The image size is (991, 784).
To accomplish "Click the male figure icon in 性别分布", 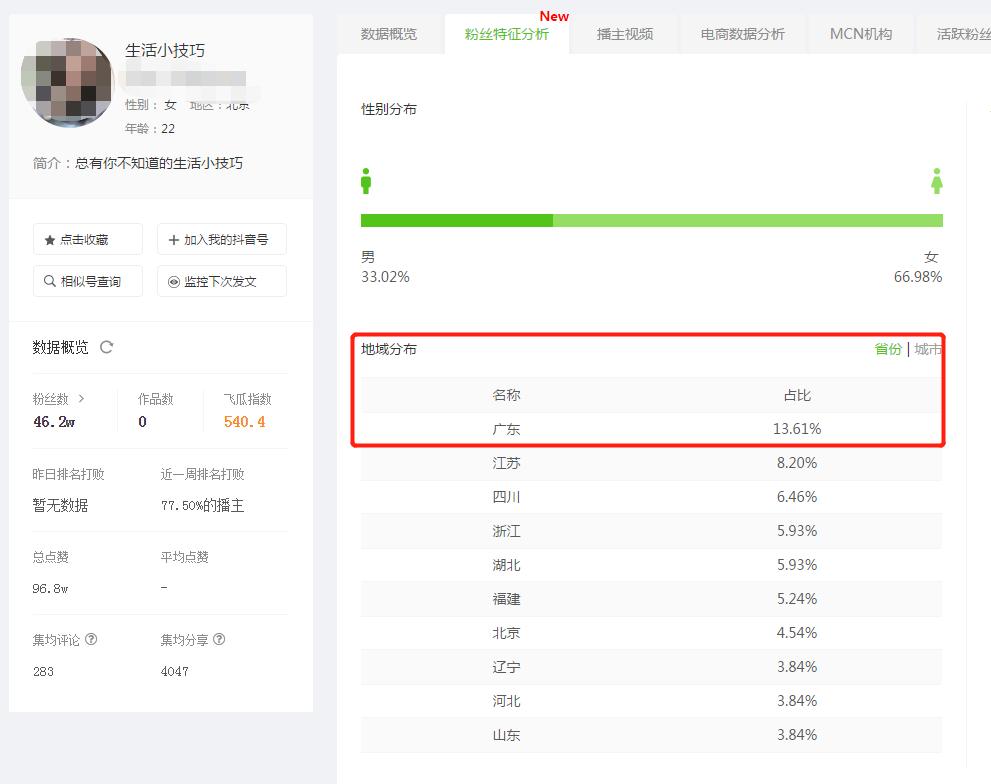I will click(366, 180).
